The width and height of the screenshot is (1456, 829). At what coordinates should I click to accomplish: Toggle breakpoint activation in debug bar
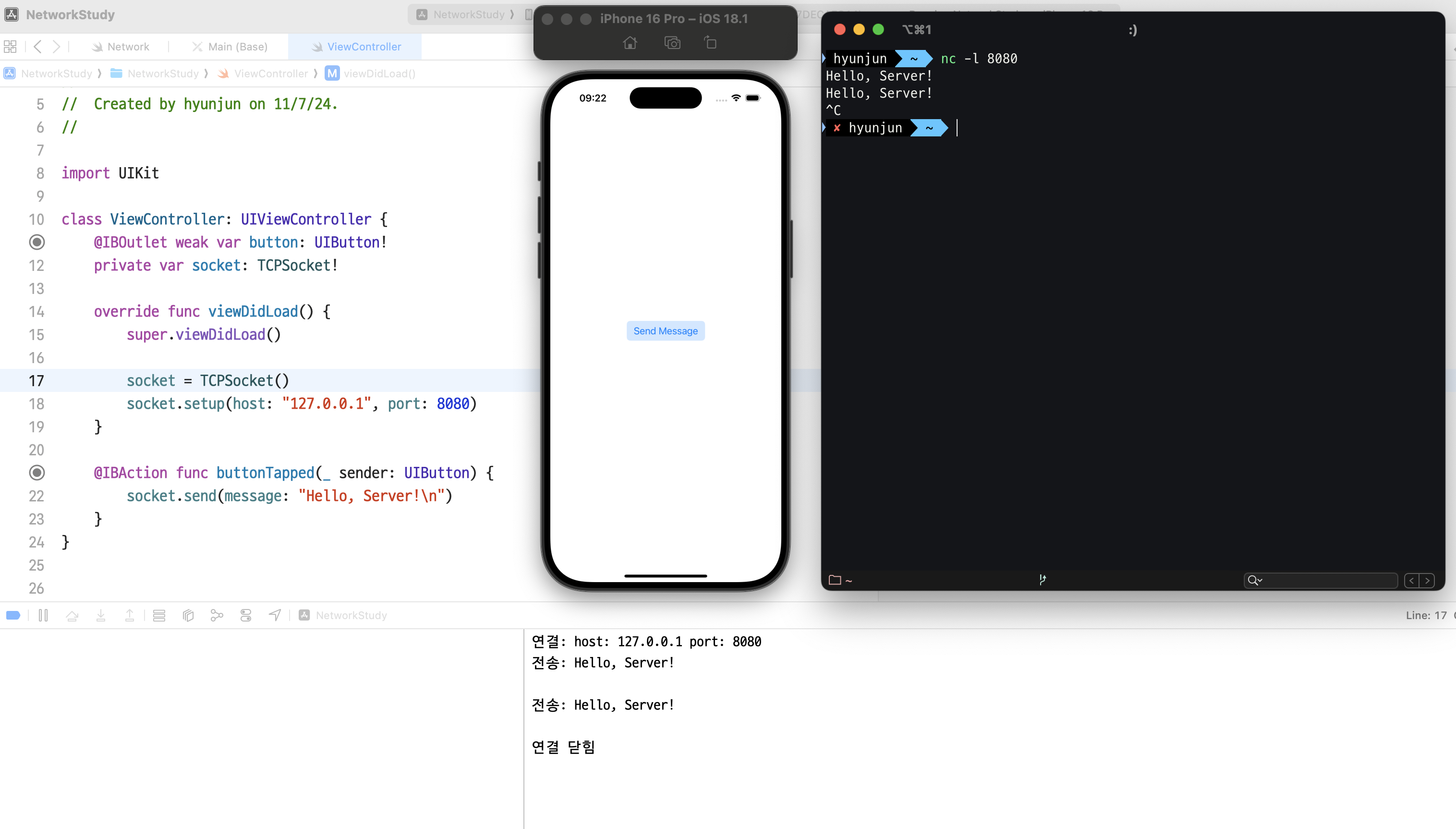click(13, 615)
